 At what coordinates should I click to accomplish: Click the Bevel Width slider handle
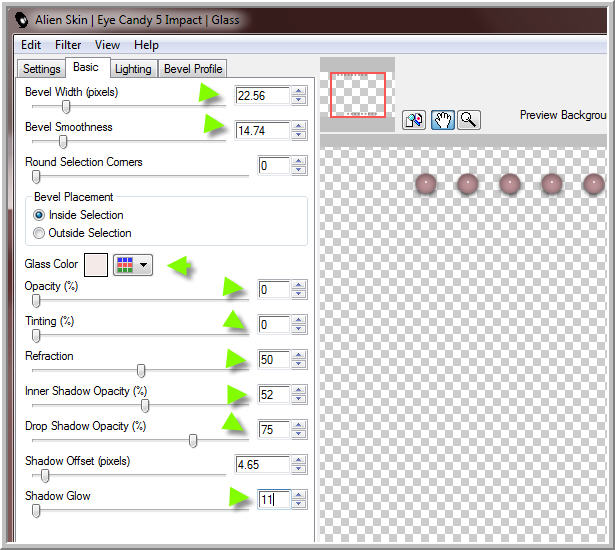point(66,106)
